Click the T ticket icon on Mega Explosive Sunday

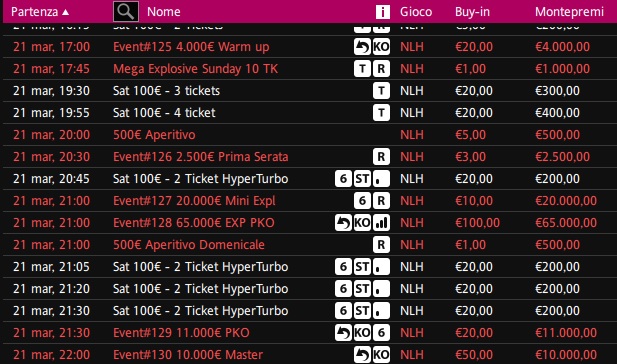[x=362, y=69]
